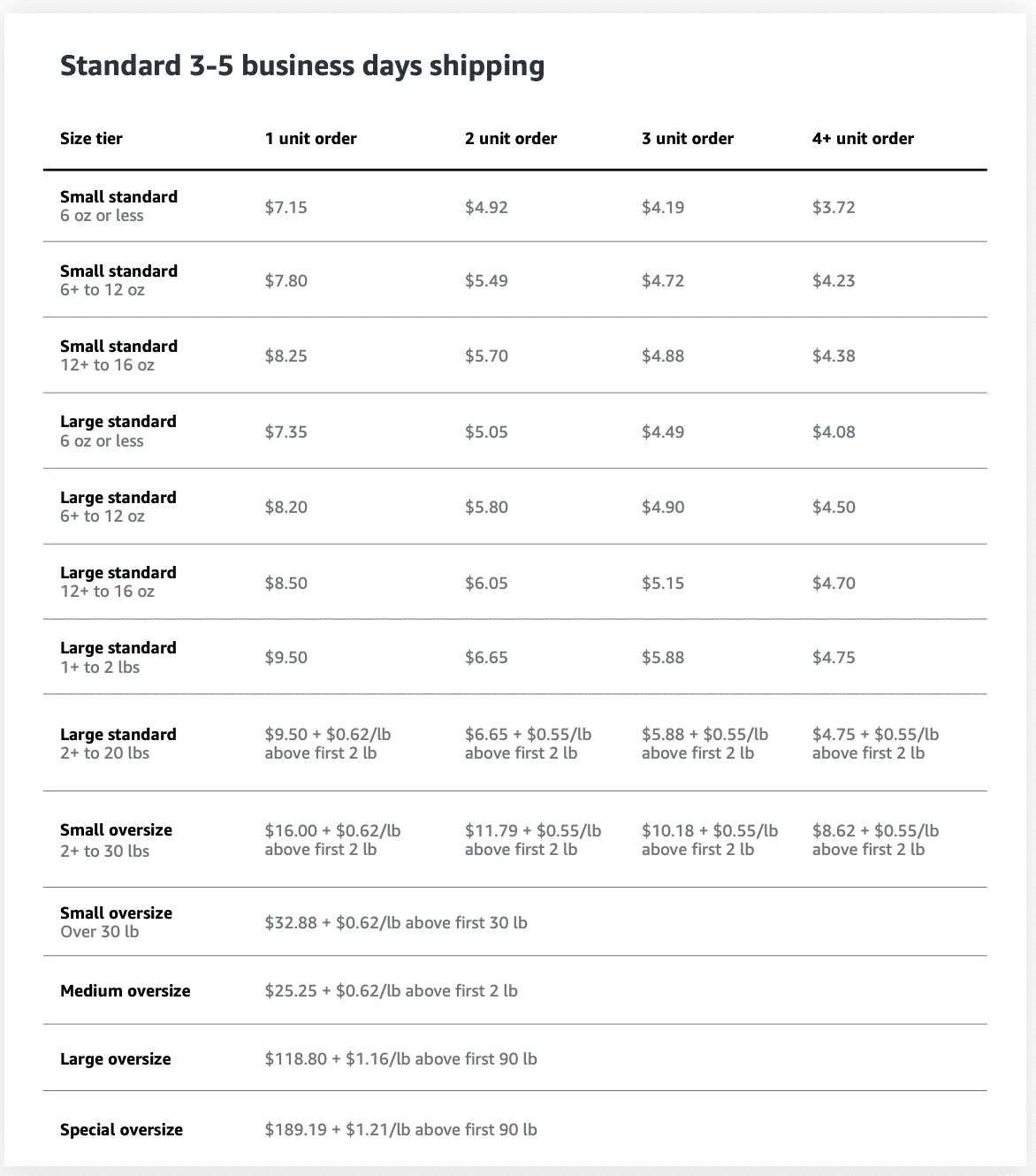The image size is (1036, 1176).
Task: Select the '1 unit order' column header
Action: [x=310, y=139]
